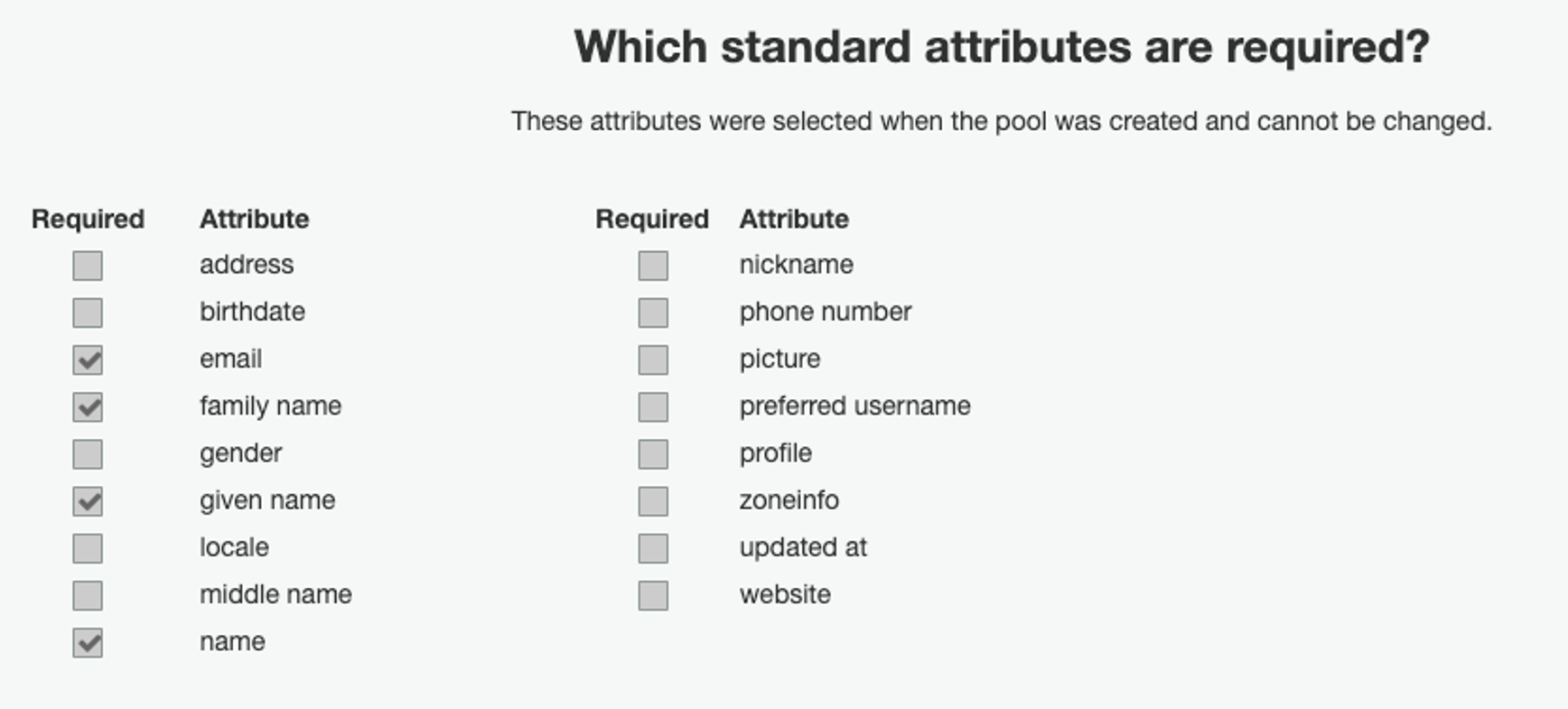Enable the gender required checkbox
This screenshot has height=709, width=1568.
[88, 453]
